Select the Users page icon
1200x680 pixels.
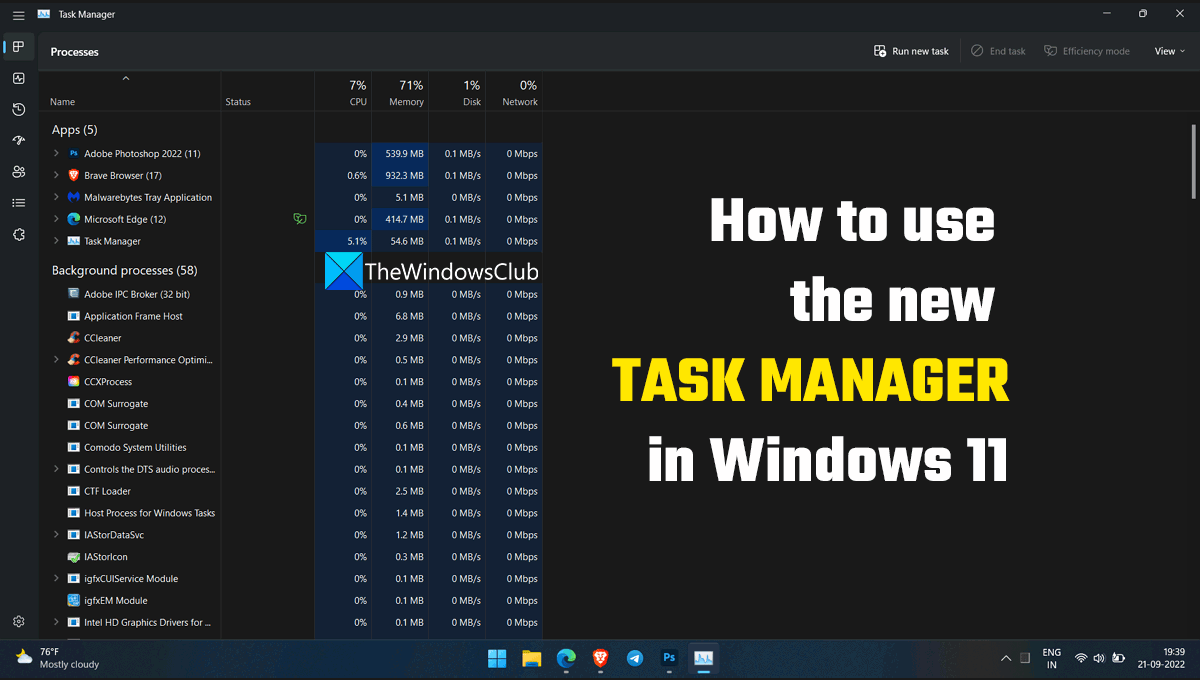[18, 172]
